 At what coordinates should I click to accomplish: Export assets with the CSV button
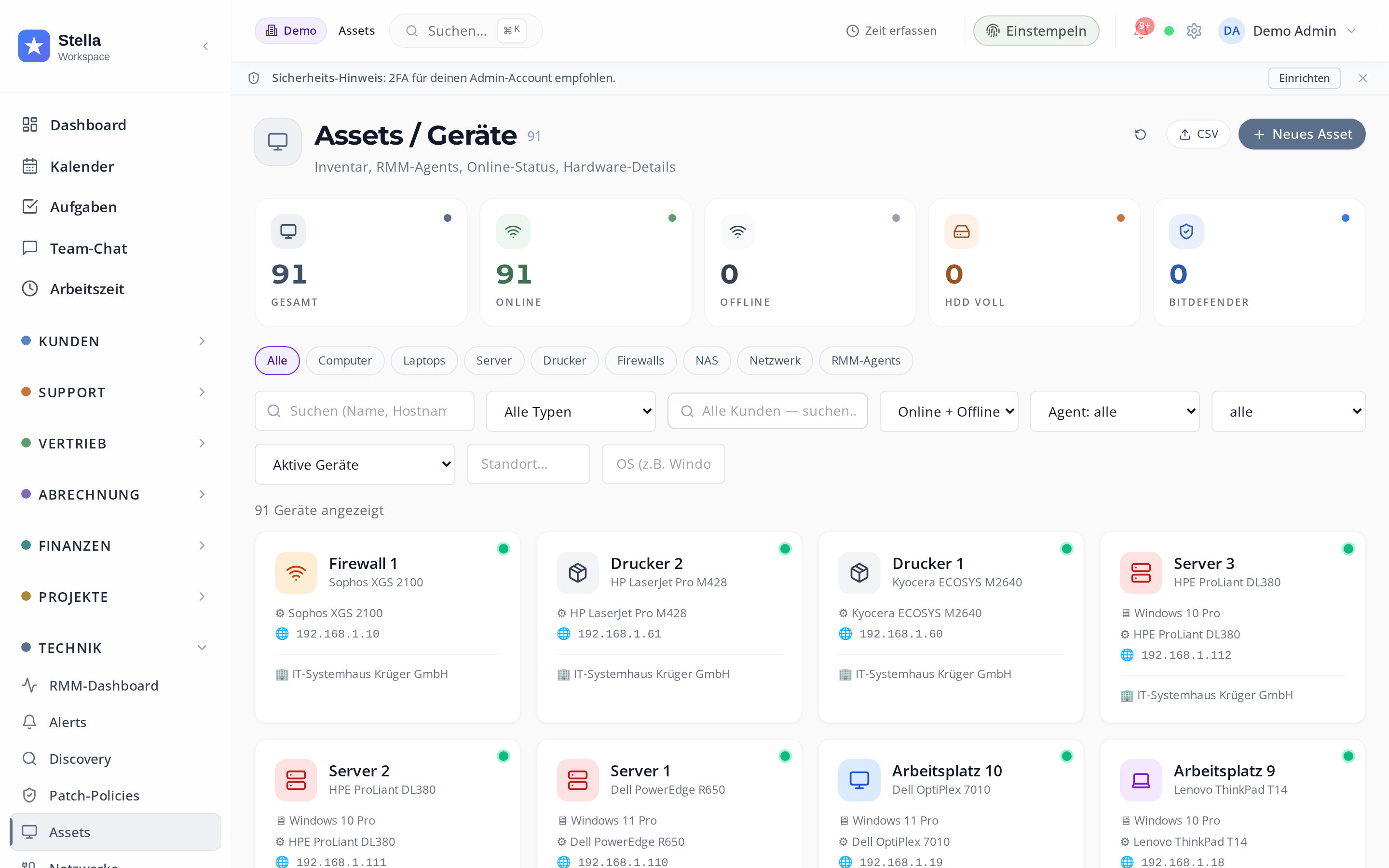coord(1198,135)
